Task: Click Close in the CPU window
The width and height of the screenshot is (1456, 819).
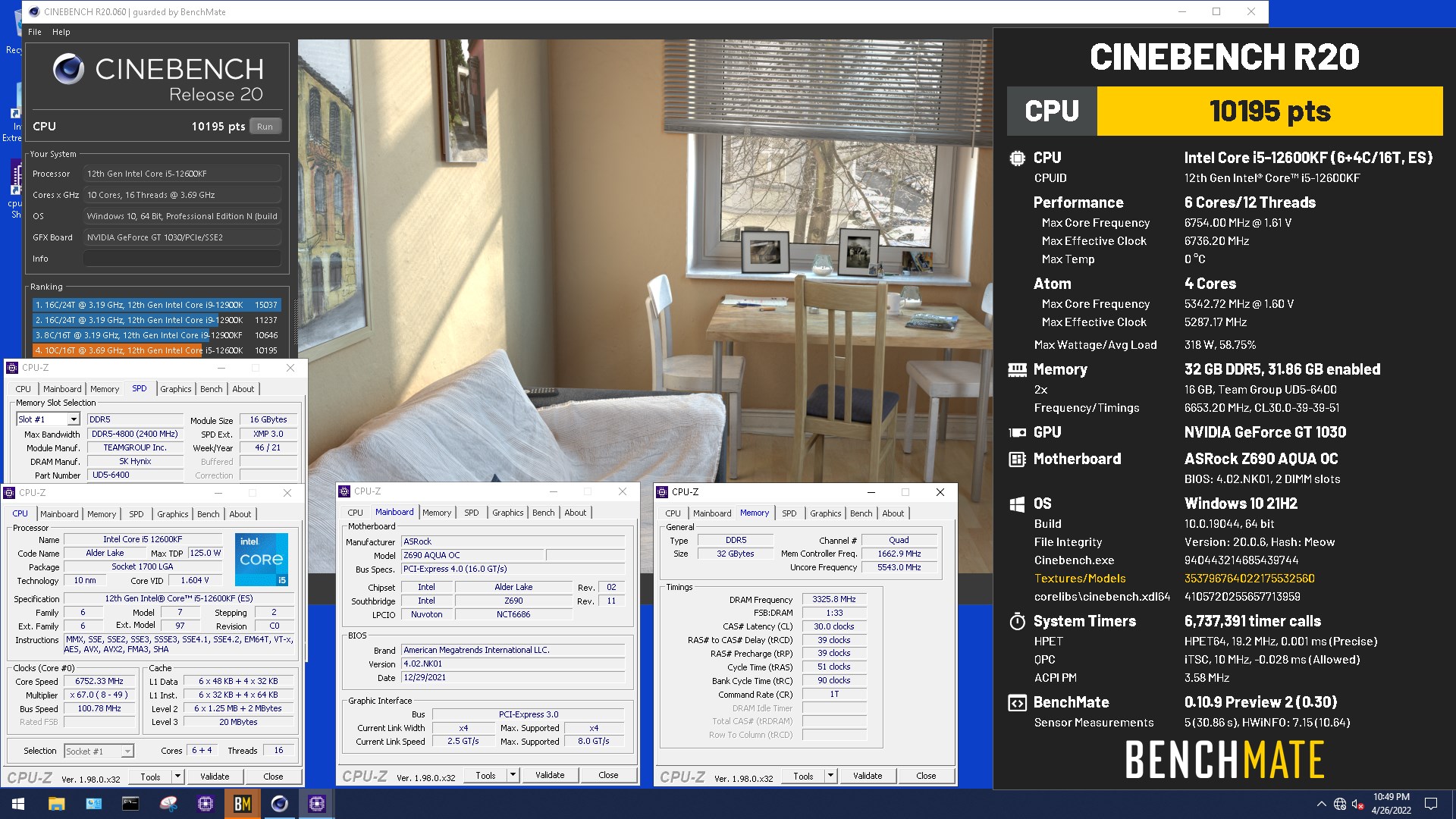Action: tap(273, 777)
